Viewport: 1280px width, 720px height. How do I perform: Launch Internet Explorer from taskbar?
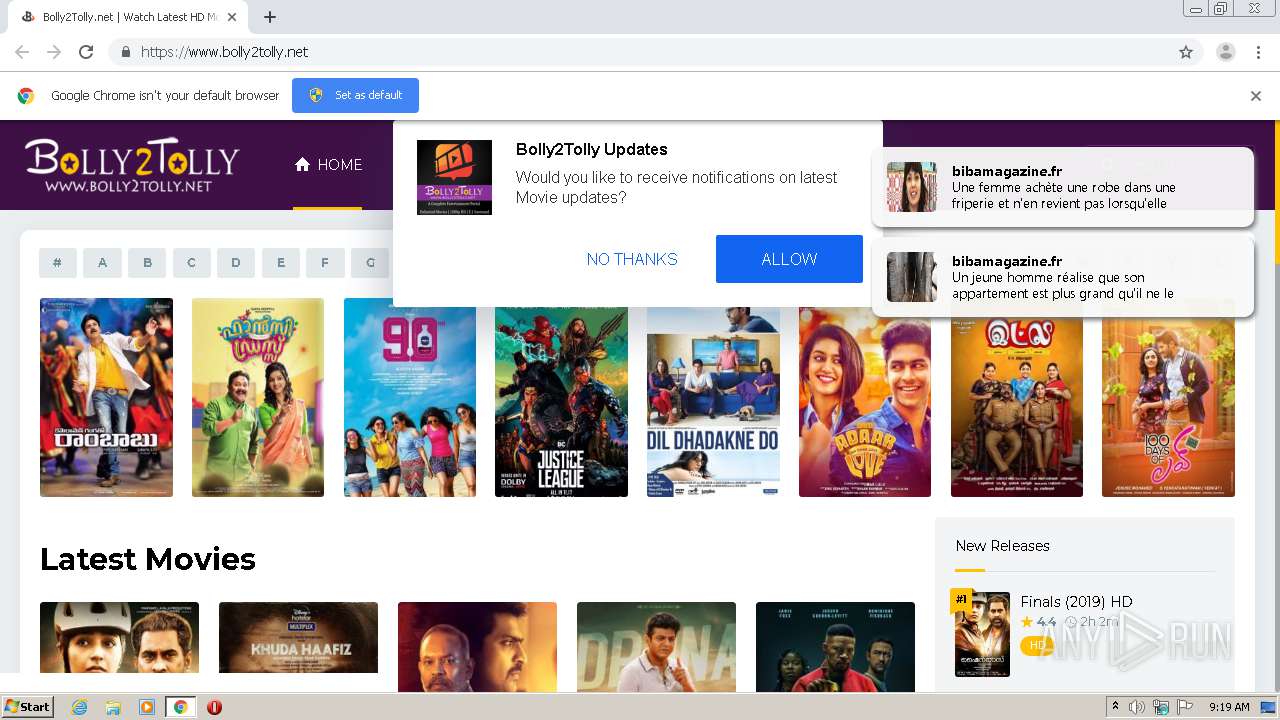click(79, 707)
